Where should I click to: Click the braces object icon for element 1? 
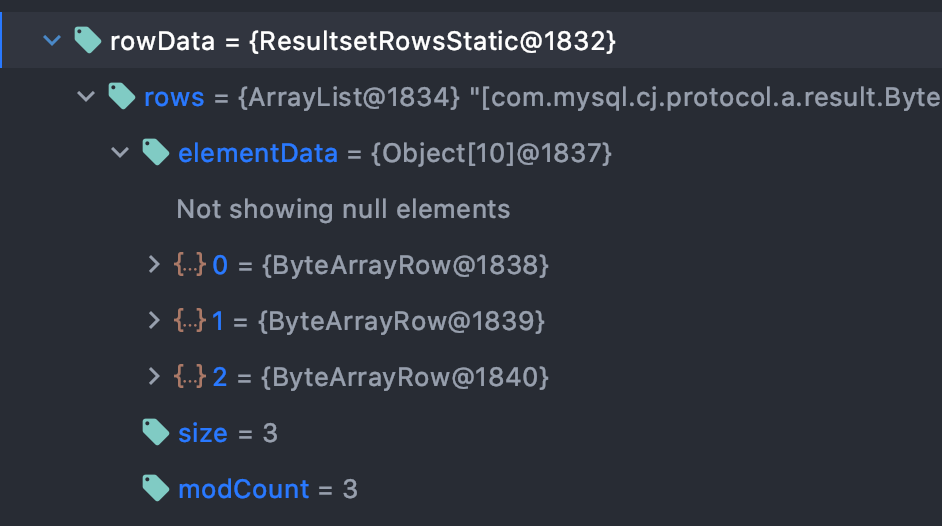[x=190, y=320]
